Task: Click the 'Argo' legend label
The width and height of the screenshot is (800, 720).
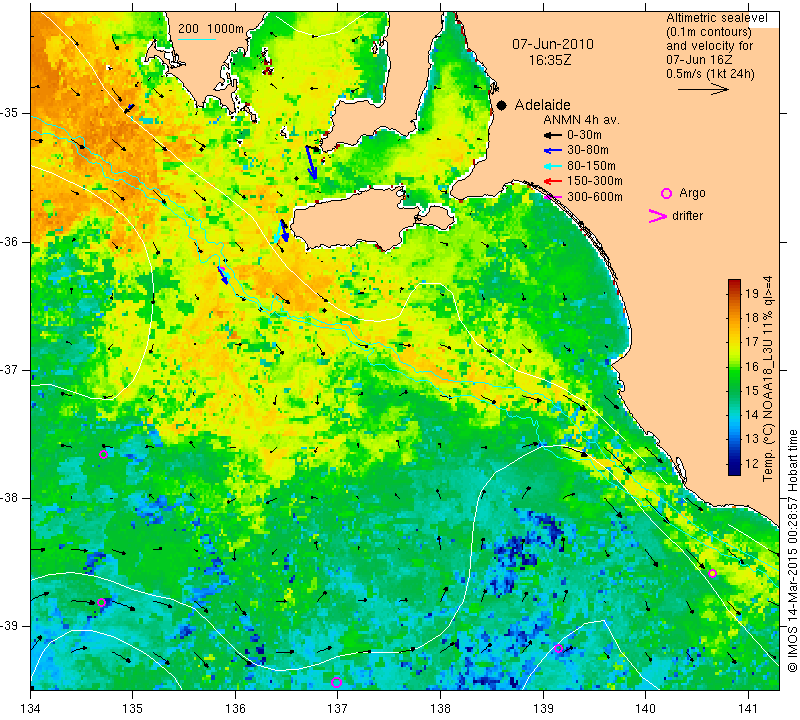Action: click(x=692, y=193)
